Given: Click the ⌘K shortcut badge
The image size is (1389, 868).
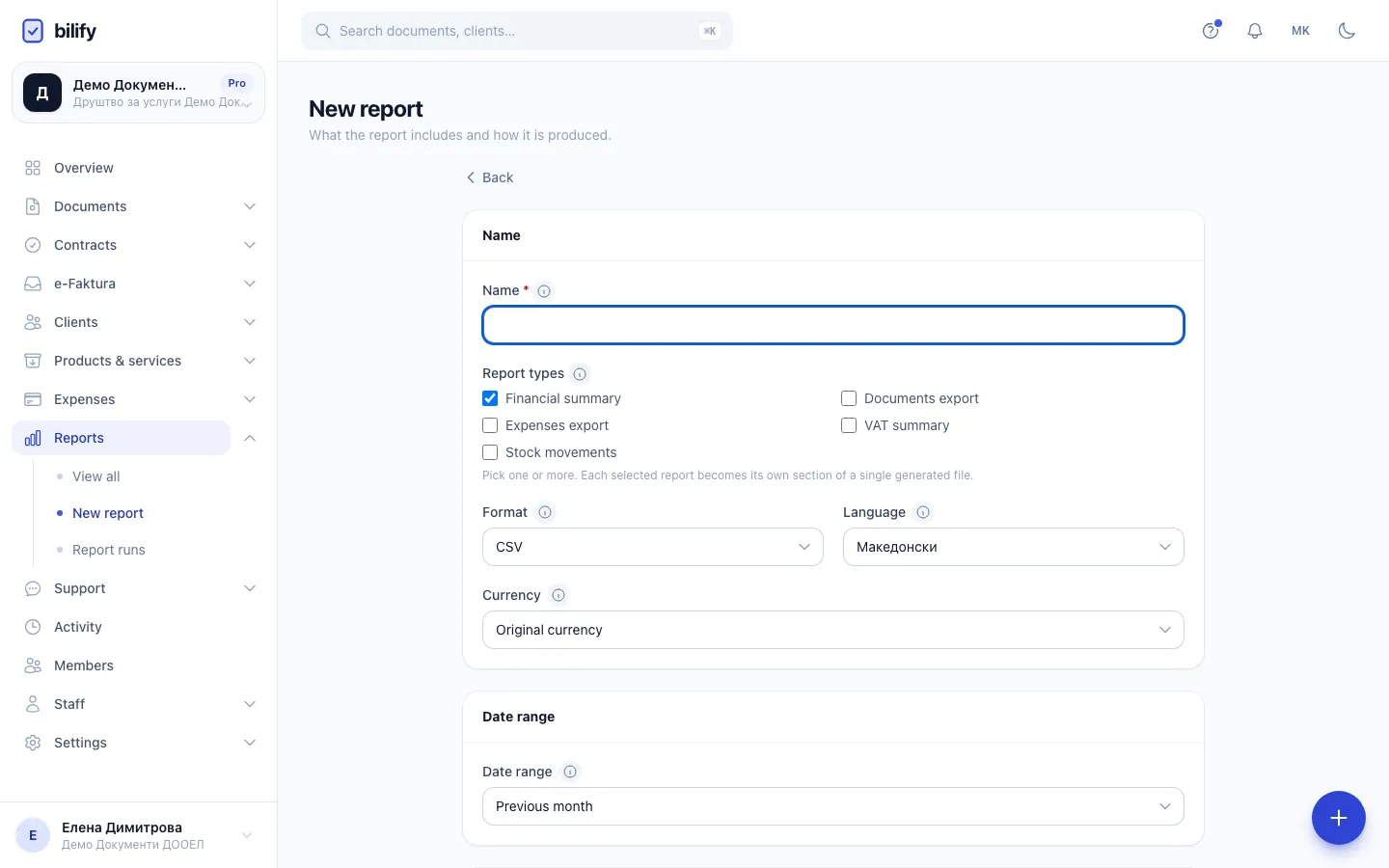Looking at the screenshot, I should 710,31.
